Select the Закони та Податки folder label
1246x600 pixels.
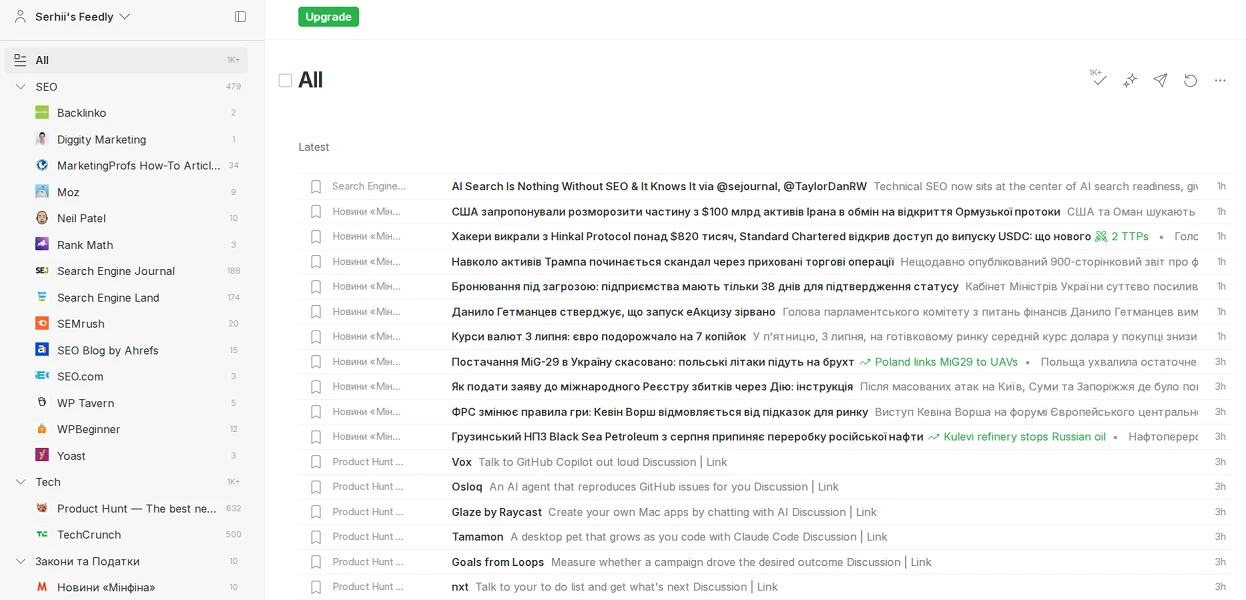click(x=87, y=561)
